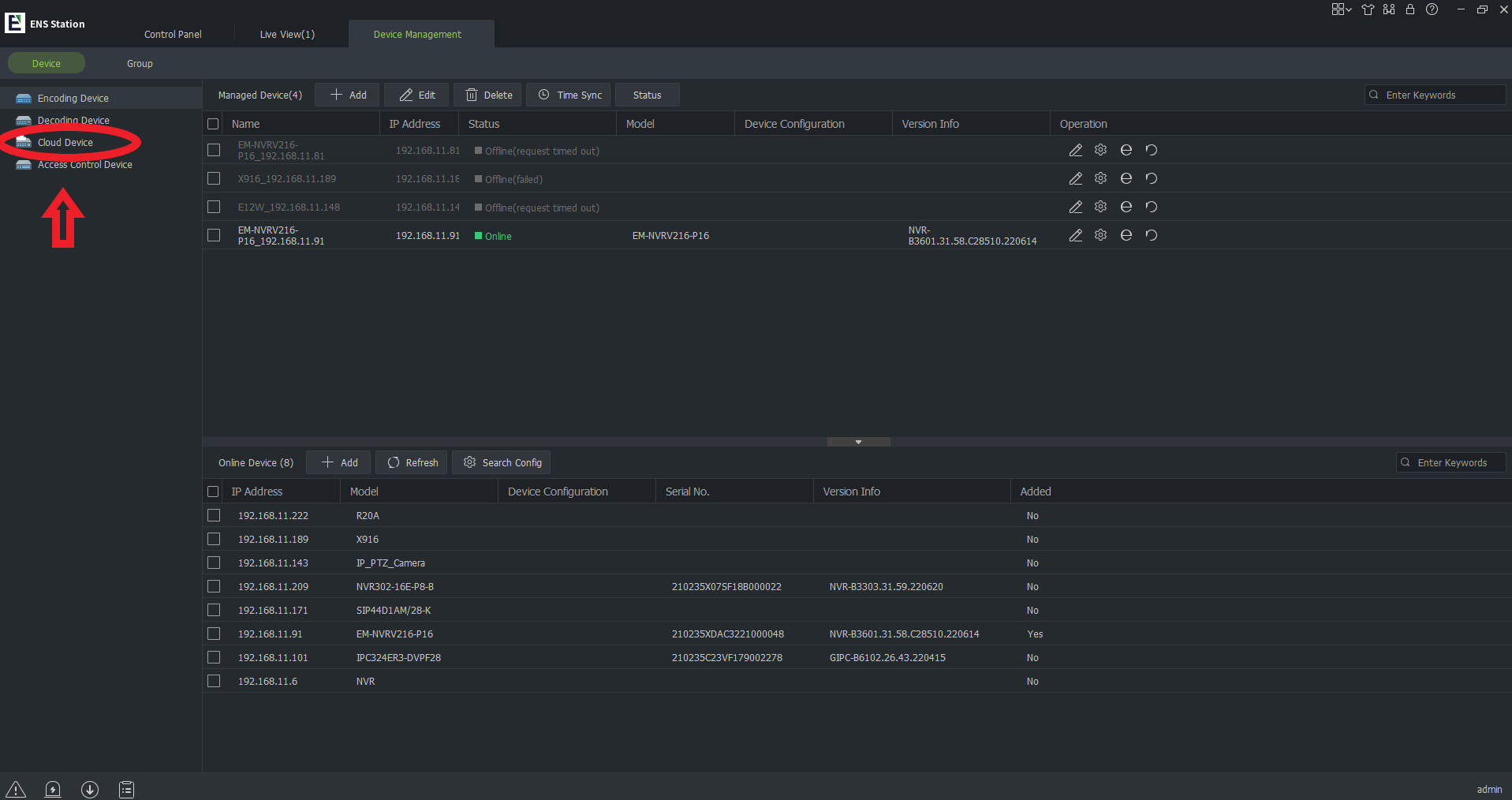Open the Help question mark icon

pos(1432,9)
